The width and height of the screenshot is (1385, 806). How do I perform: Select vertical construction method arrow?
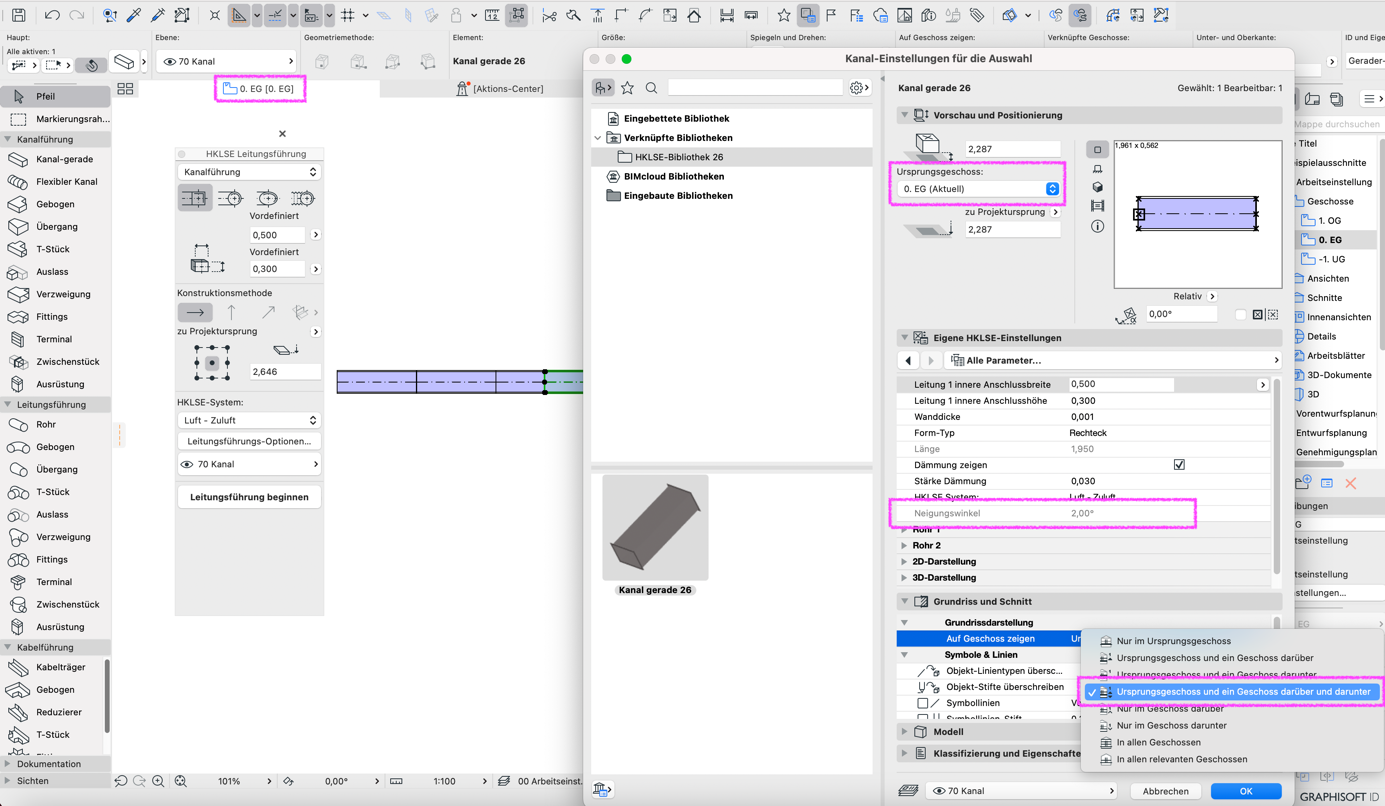231,312
